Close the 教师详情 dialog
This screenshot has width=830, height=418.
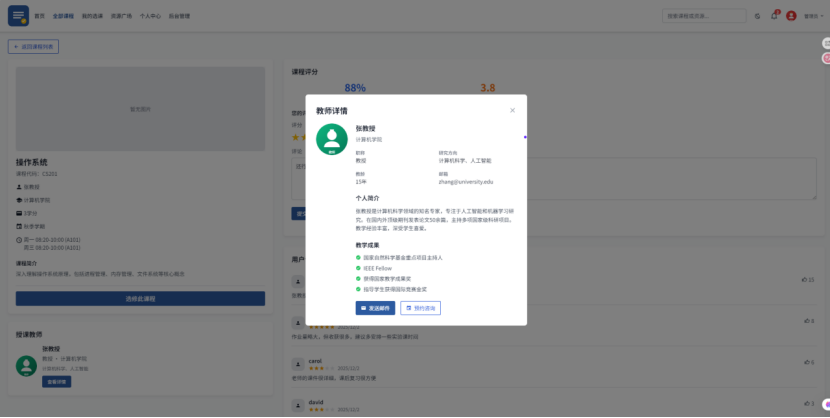[x=512, y=110]
